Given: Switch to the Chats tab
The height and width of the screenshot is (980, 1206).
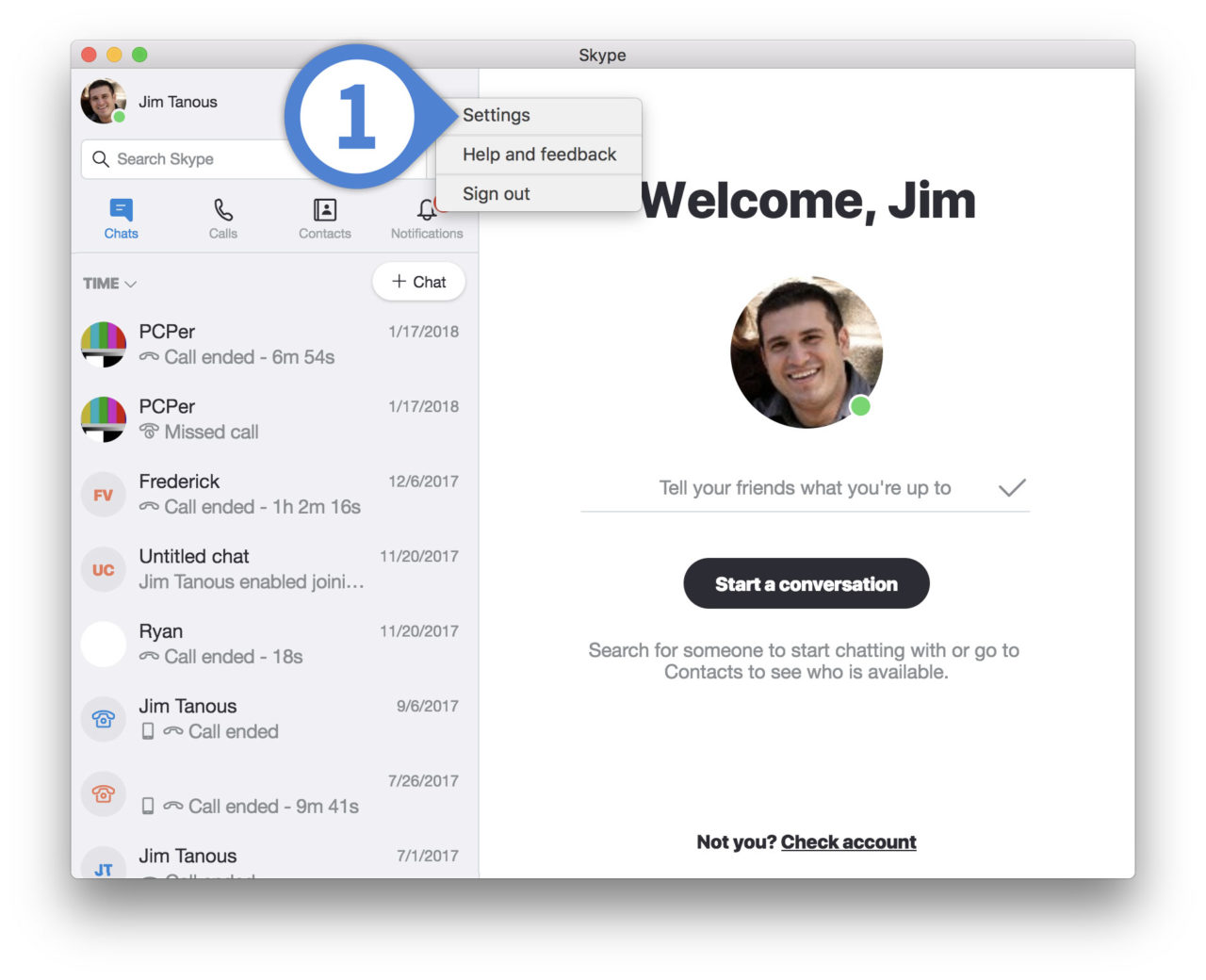Looking at the screenshot, I should coord(121,219).
